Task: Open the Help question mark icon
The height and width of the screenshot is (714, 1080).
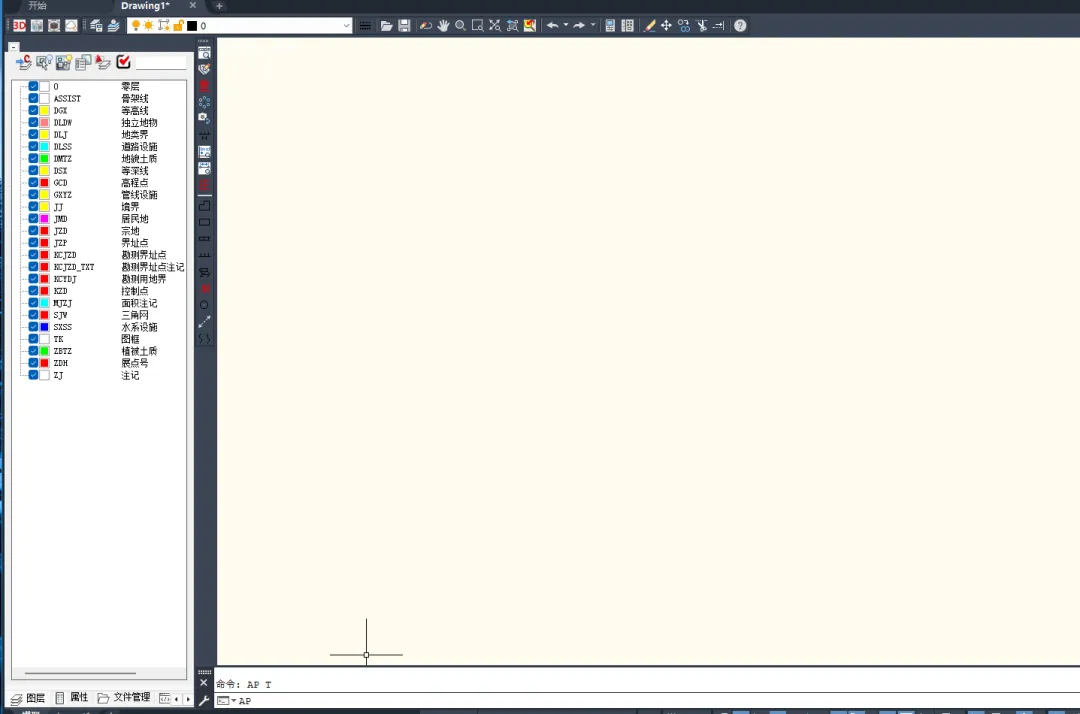Action: pyautogui.click(x=740, y=25)
